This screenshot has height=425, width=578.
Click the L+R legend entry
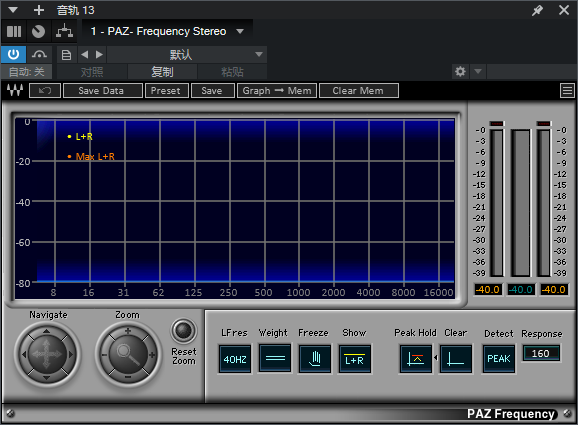click(80, 137)
